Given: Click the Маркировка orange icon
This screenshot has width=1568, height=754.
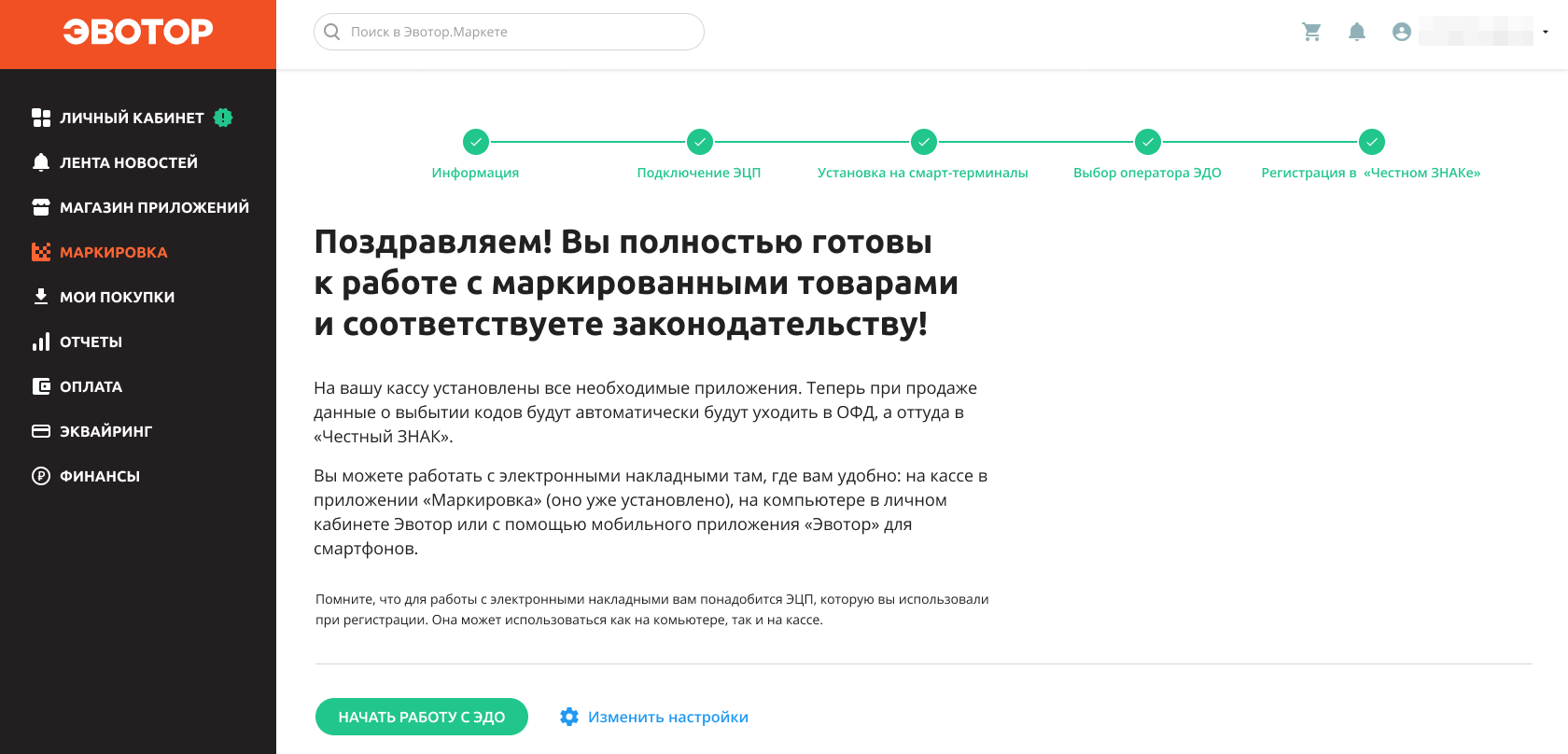Looking at the screenshot, I should pyautogui.click(x=41, y=252).
